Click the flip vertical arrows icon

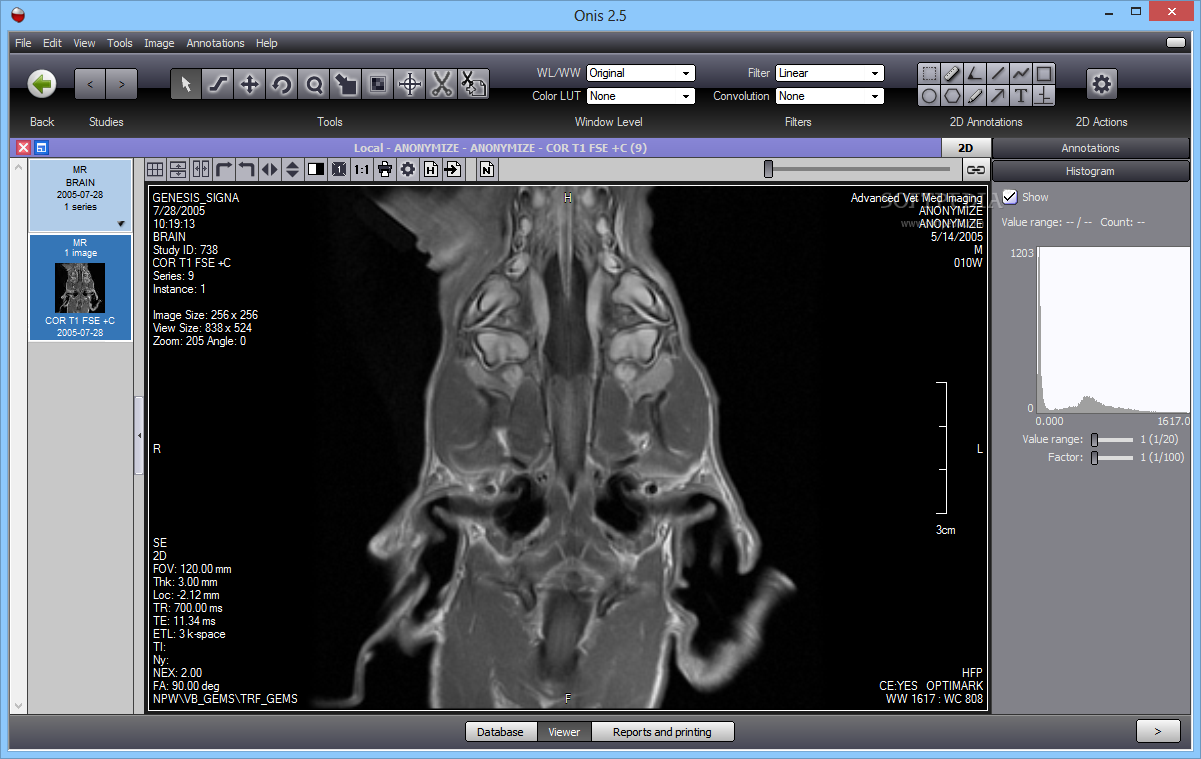(292, 170)
